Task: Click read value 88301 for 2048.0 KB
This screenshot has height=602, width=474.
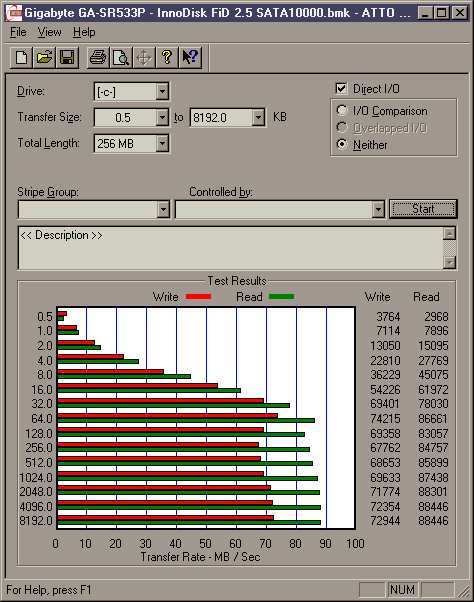Action: [x=433, y=492]
